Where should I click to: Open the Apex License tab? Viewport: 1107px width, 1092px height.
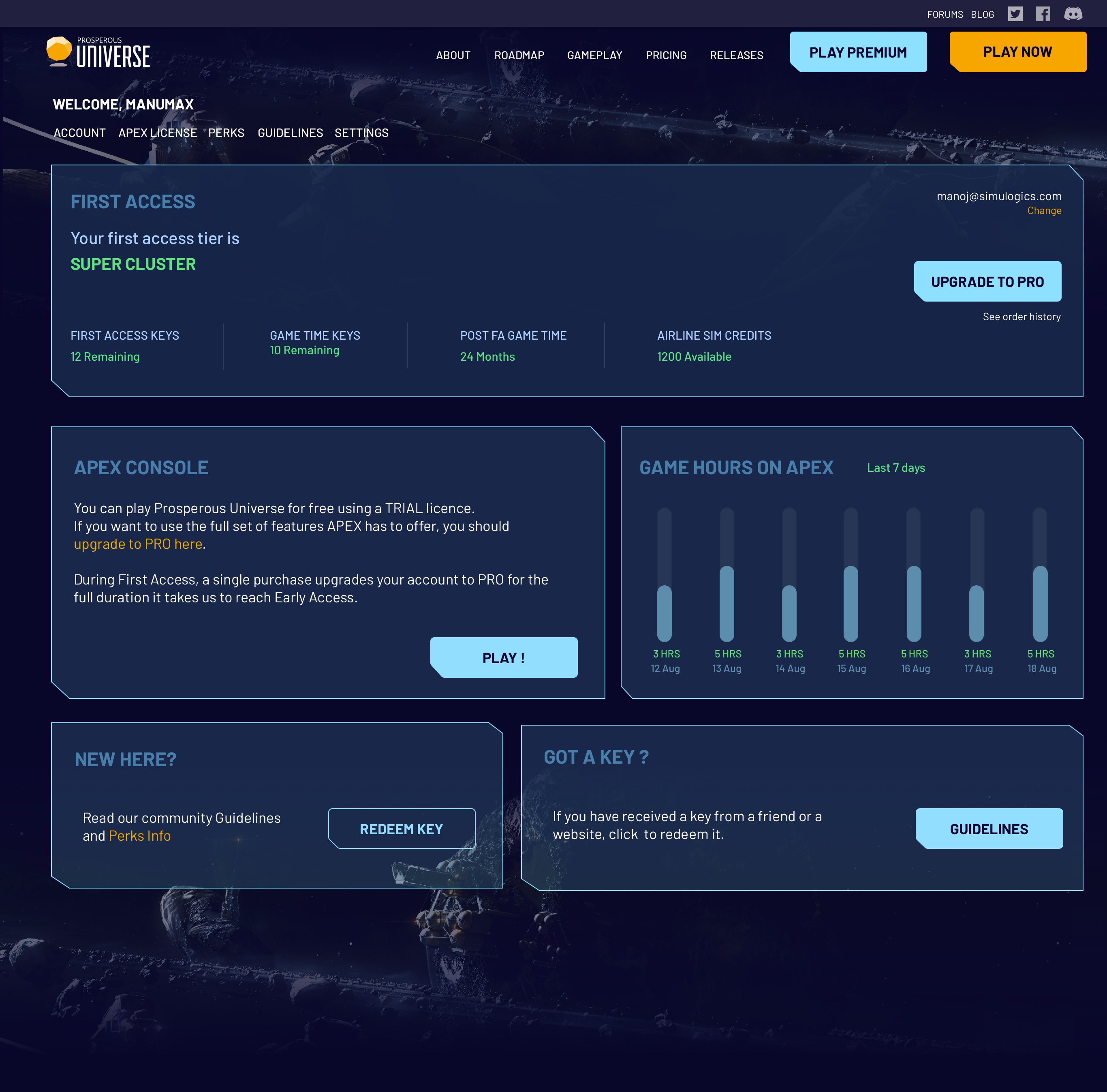(158, 133)
